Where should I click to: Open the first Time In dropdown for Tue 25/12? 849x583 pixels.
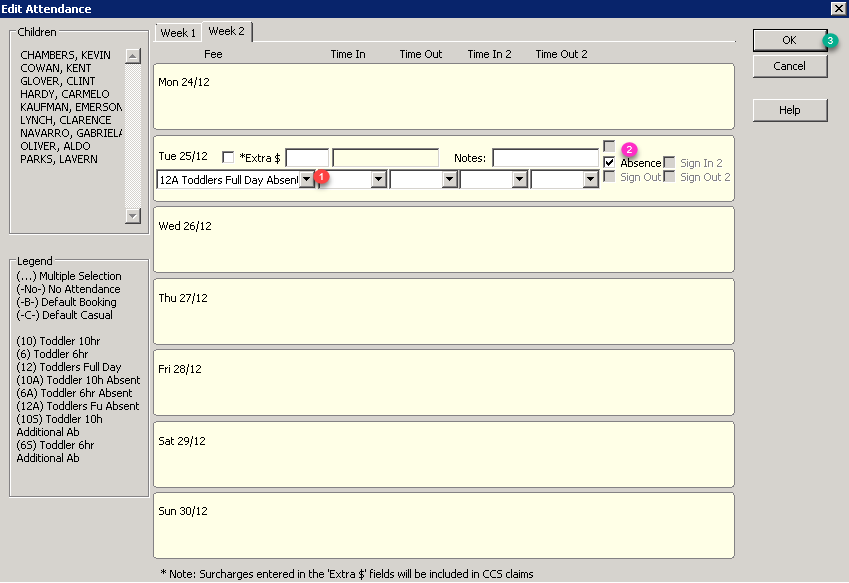pos(378,178)
